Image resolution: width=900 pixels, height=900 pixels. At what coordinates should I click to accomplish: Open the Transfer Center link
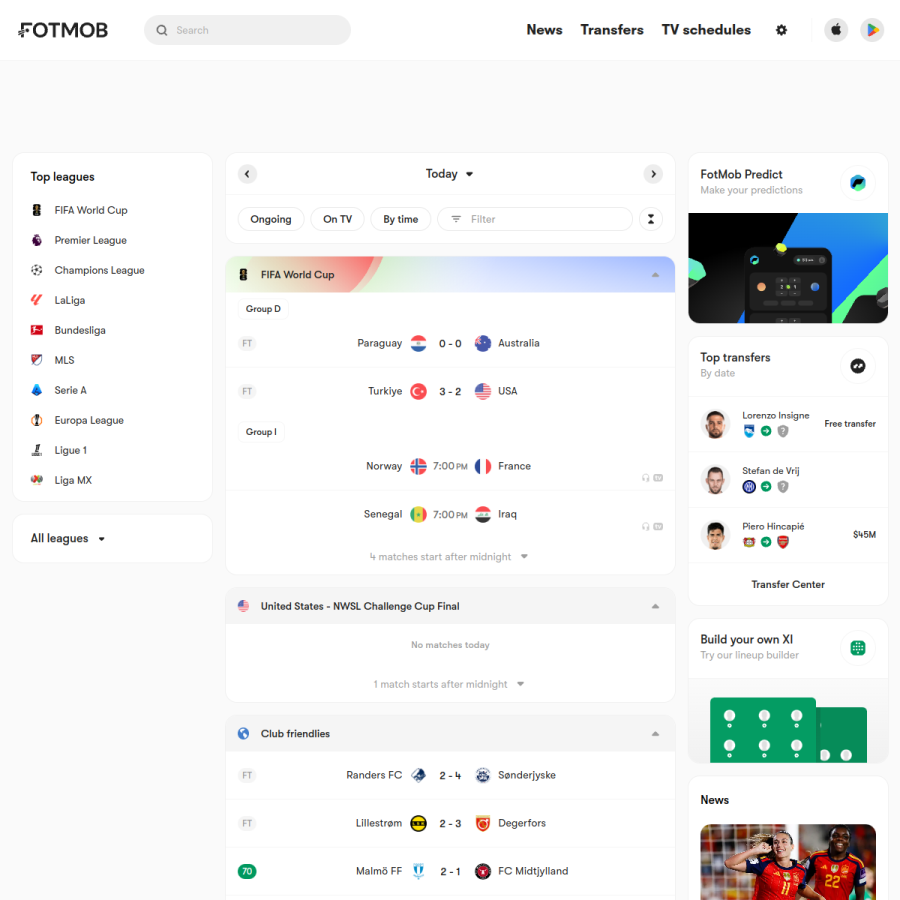click(x=788, y=584)
